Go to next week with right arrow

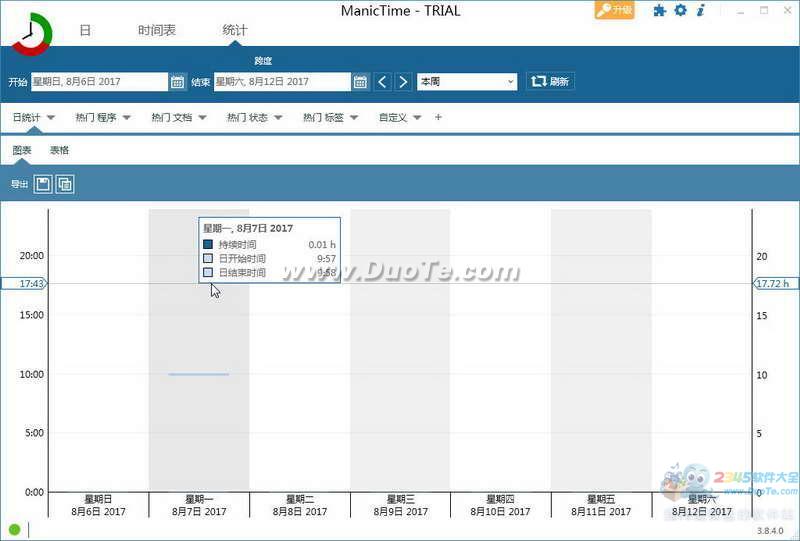point(403,82)
